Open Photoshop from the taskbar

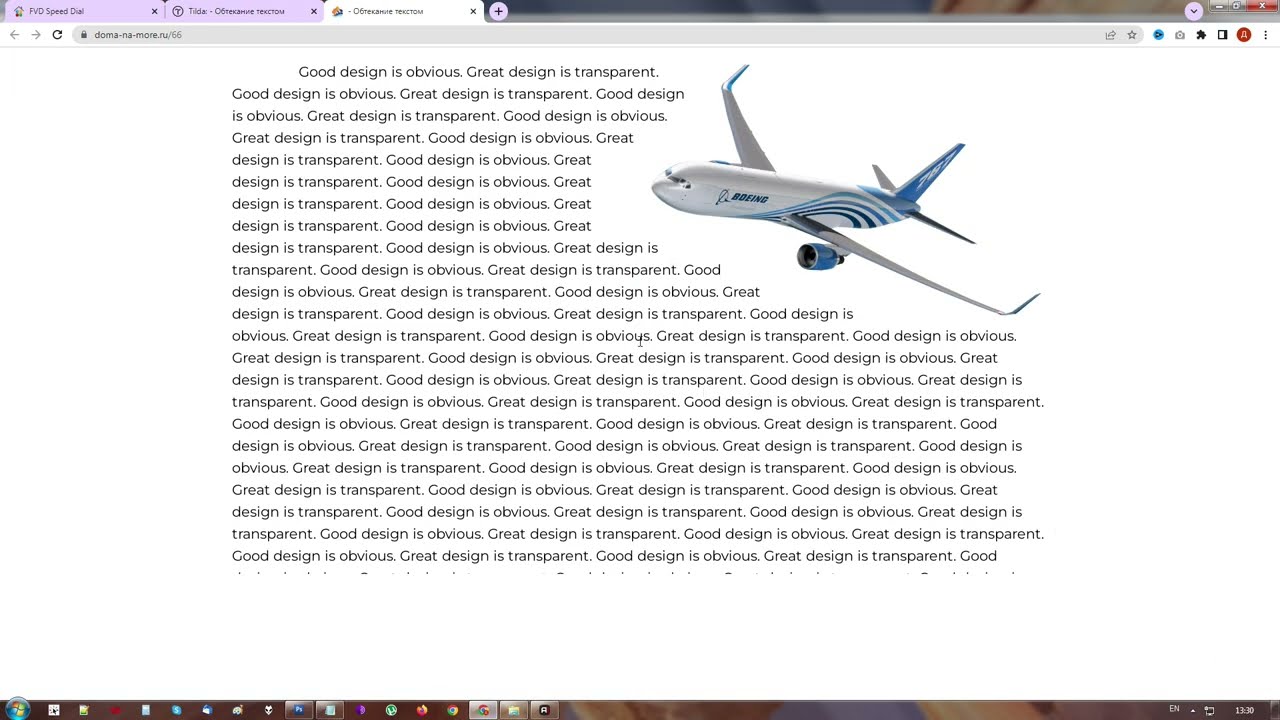coord(298,710)
